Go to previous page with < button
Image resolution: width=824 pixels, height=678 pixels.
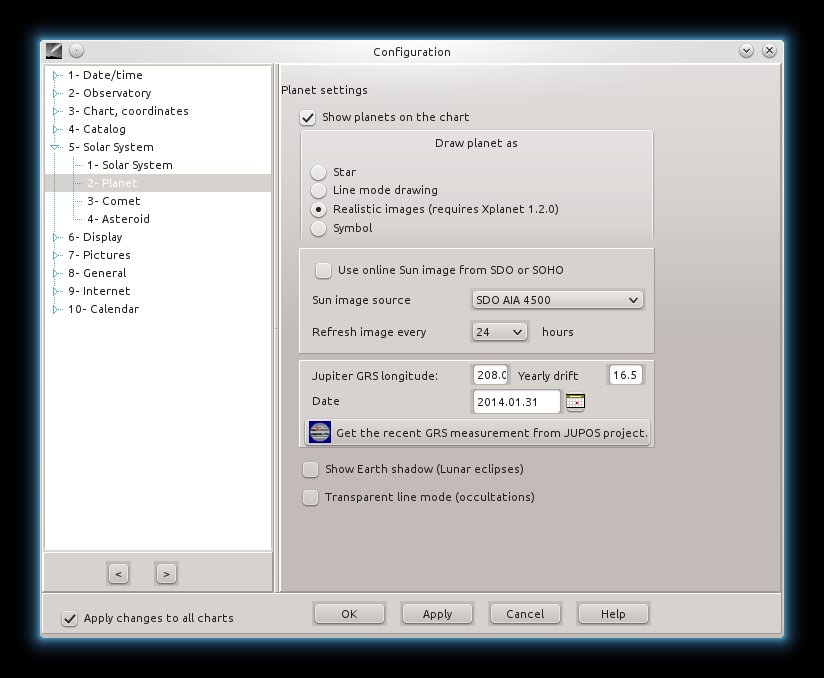click(119, 574)
